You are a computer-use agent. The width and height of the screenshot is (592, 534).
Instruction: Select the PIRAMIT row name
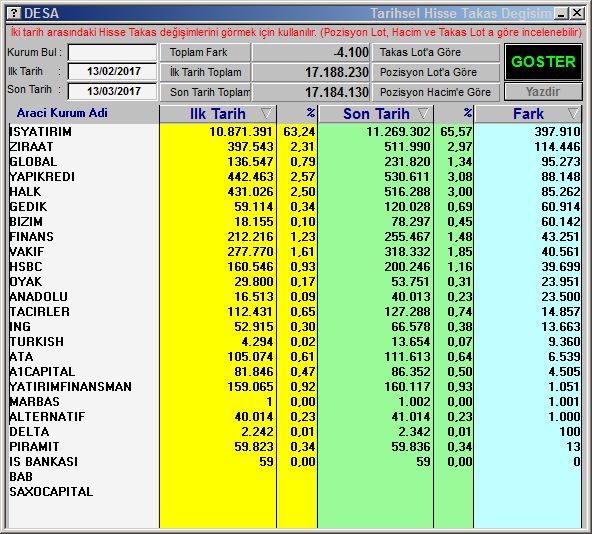(x=34, y=447)
